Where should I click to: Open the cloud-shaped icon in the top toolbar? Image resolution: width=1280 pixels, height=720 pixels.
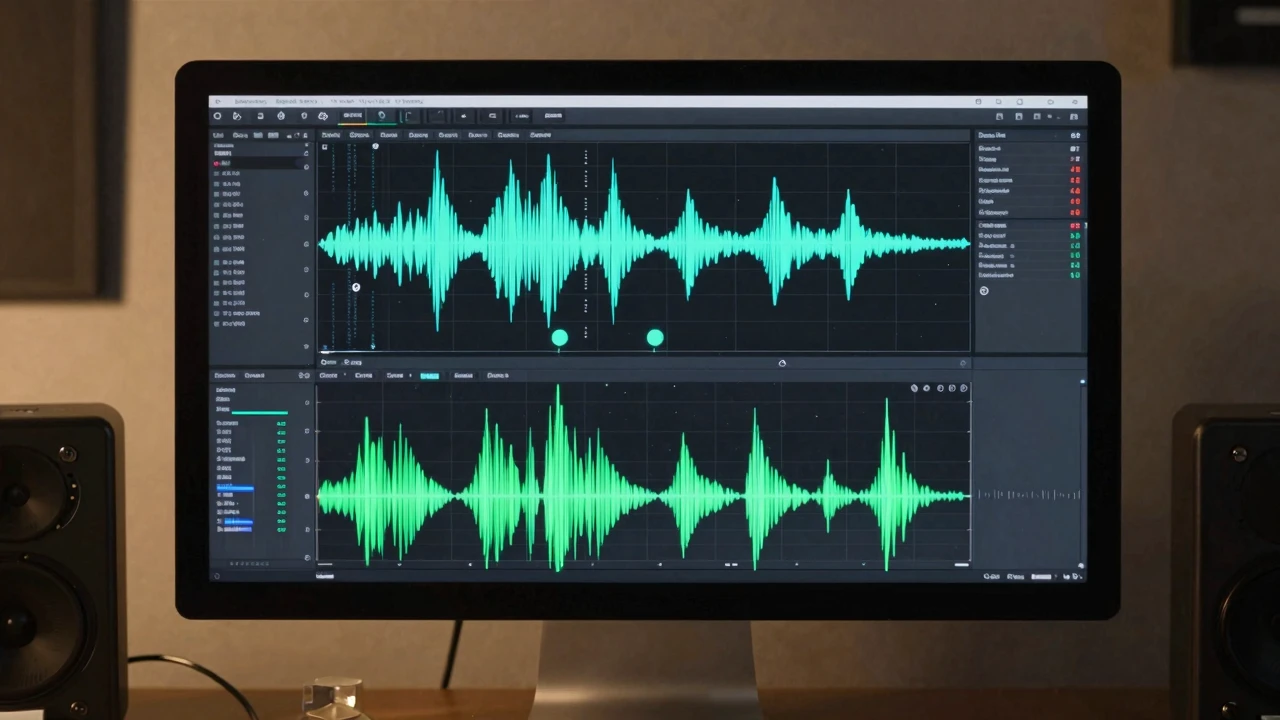click(323, 116)
